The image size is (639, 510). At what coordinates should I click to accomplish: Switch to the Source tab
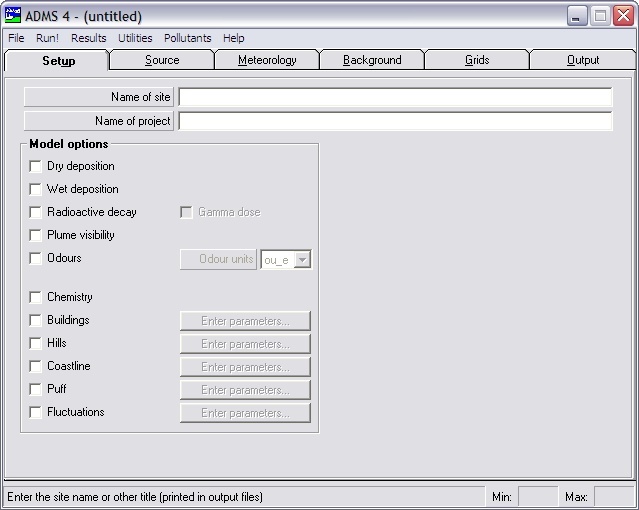[x=162, y=60]
